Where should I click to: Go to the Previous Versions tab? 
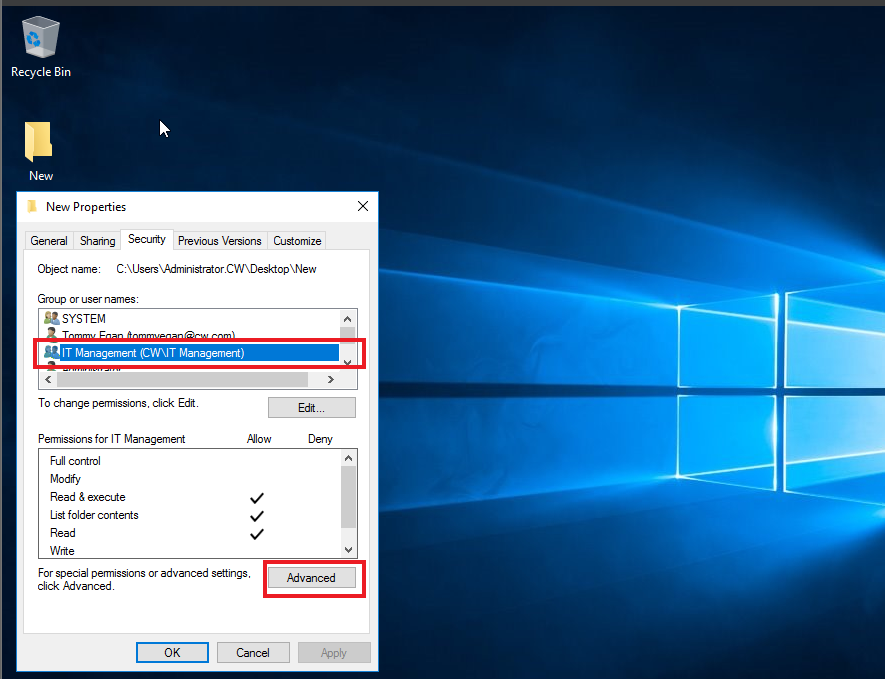220,241
